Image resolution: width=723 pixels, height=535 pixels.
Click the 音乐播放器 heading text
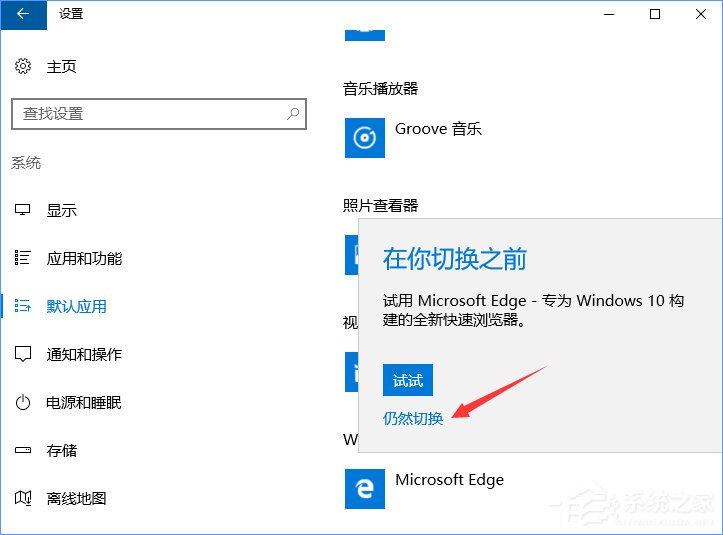[380, 89]
